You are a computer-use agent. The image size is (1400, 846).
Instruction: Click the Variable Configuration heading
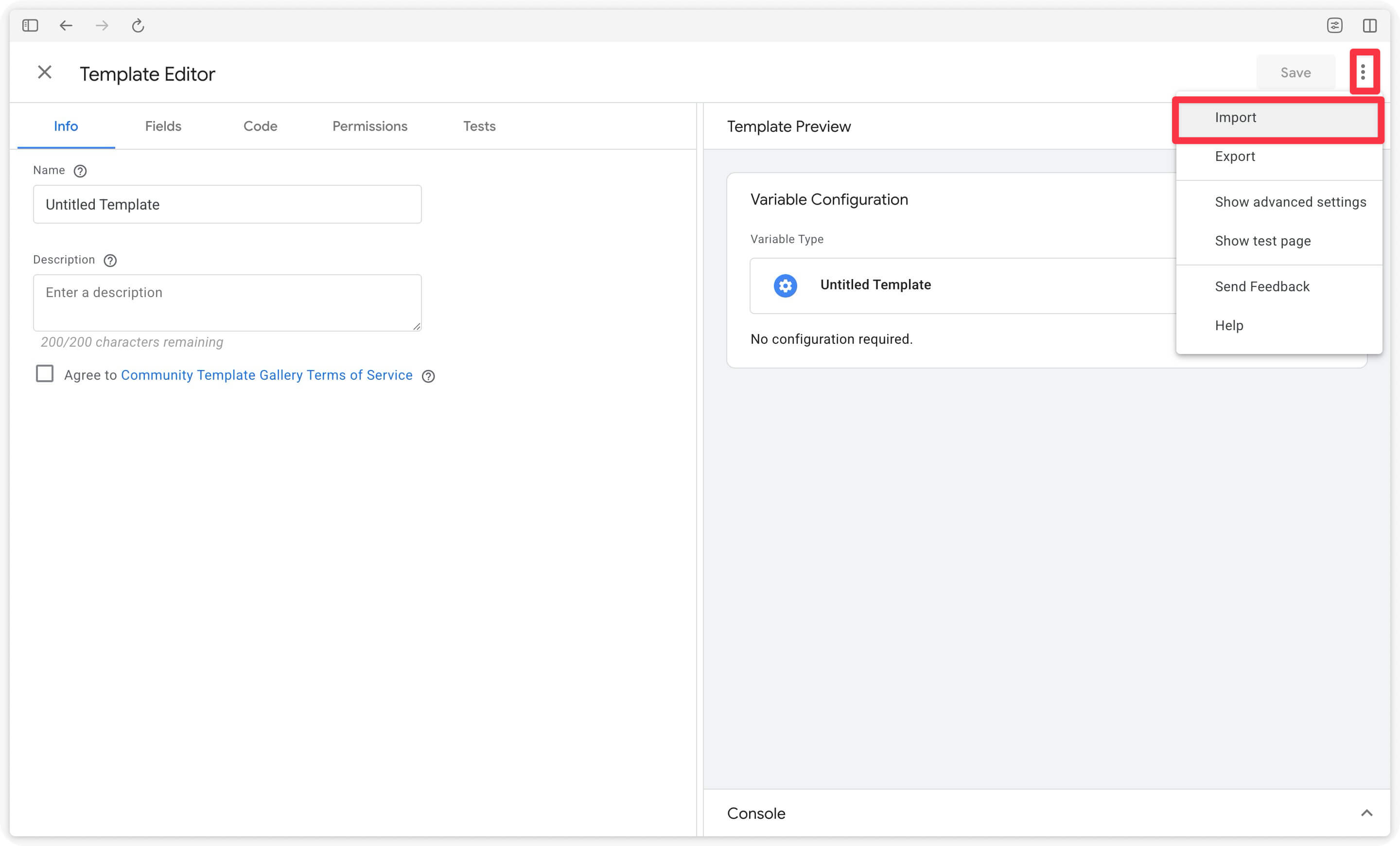point(829,199)
